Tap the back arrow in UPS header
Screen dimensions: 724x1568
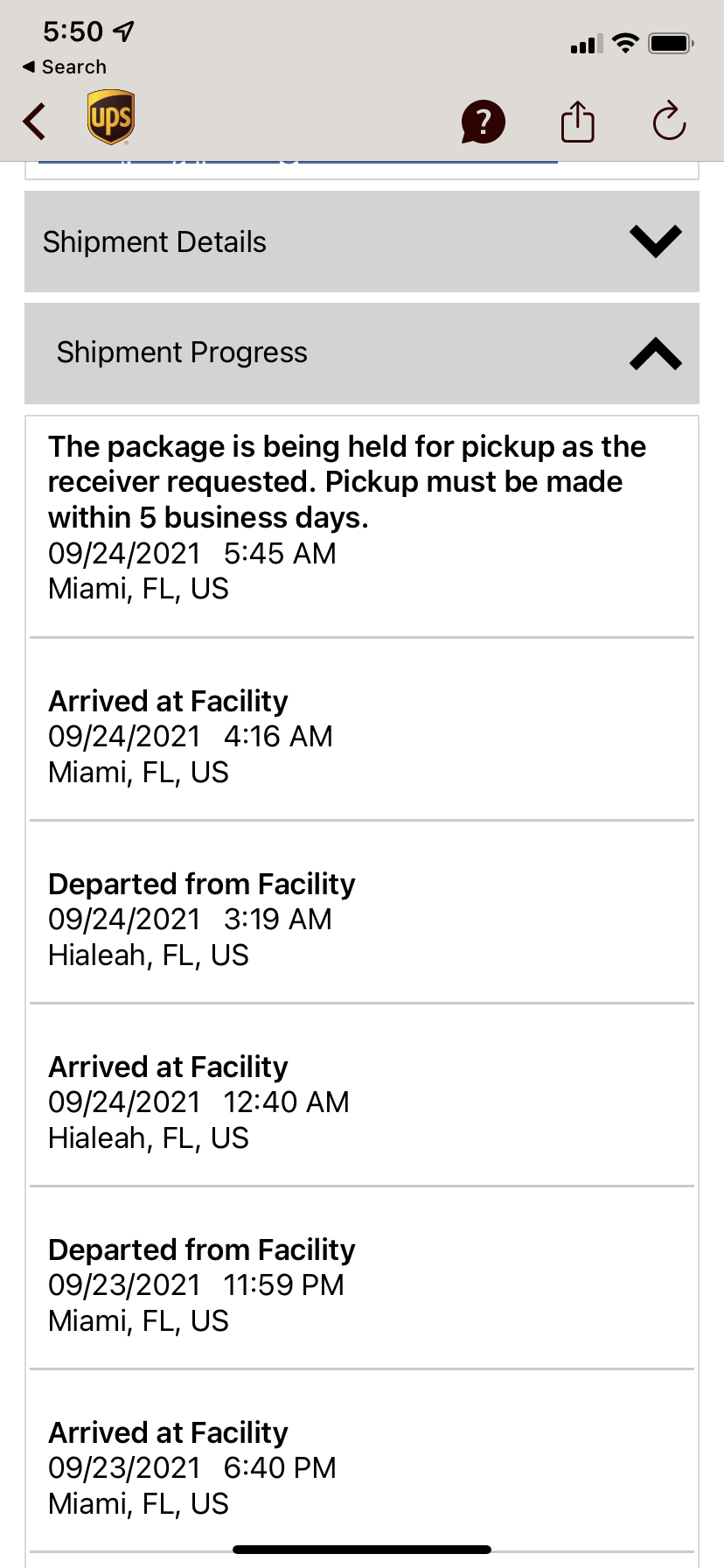pyautogui.click(x=35, y=122)
